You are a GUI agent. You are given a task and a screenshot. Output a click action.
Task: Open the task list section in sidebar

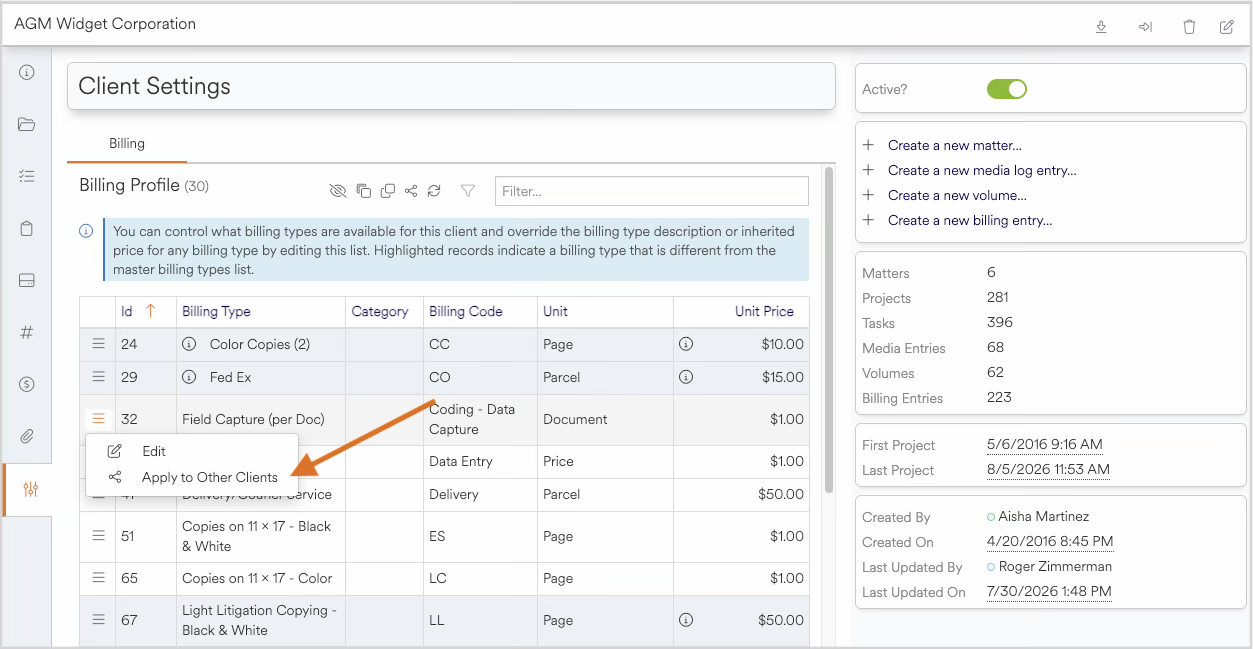click(x=27, y=176)
